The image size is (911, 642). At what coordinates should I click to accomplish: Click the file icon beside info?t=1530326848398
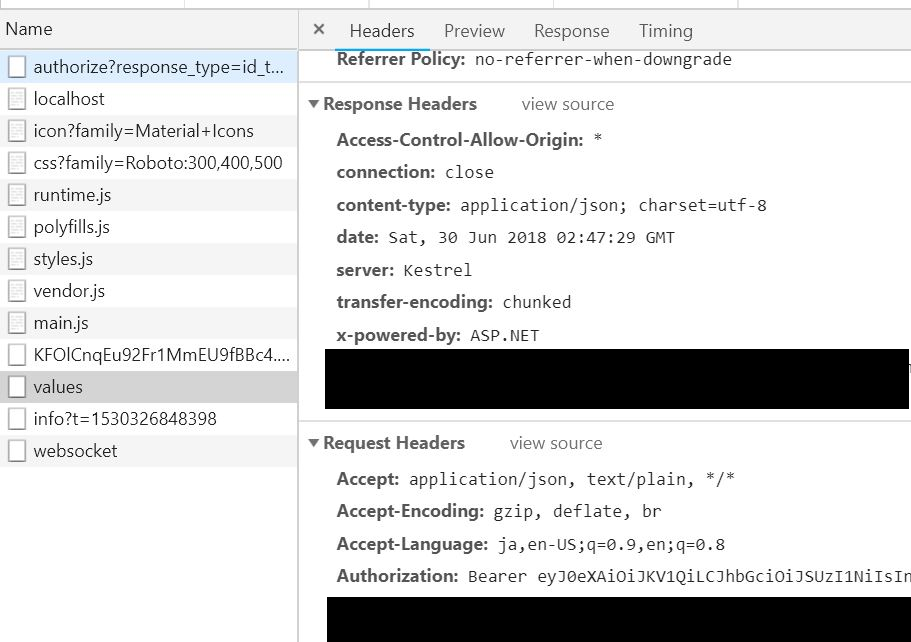coord(17,418)
